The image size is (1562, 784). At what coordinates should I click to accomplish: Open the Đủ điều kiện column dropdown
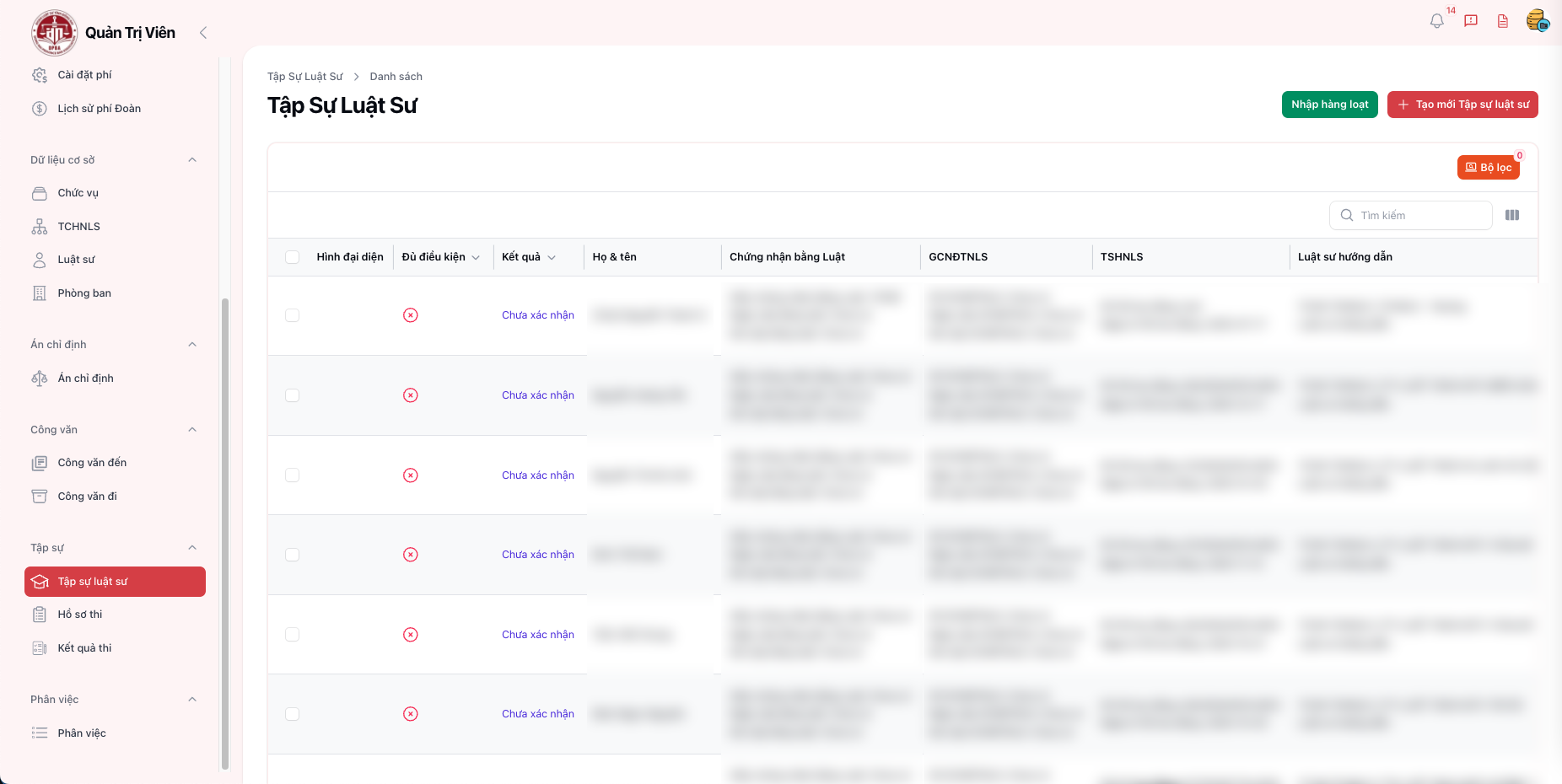pos(476,258)
